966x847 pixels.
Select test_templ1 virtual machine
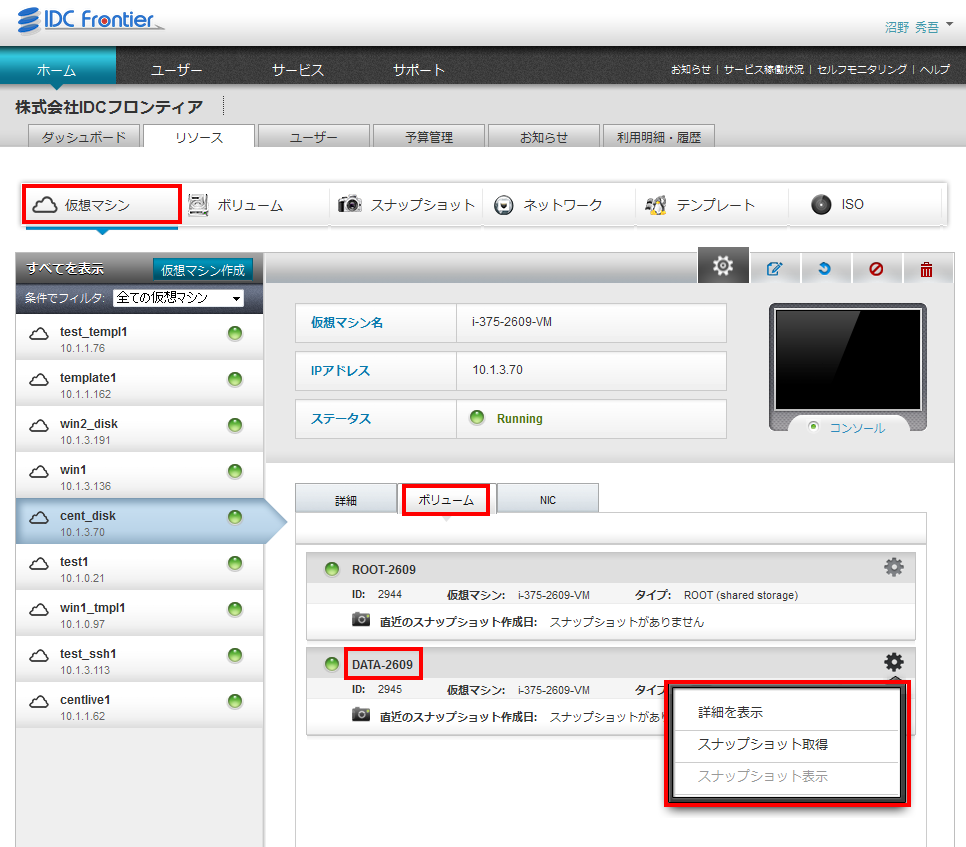139,337
